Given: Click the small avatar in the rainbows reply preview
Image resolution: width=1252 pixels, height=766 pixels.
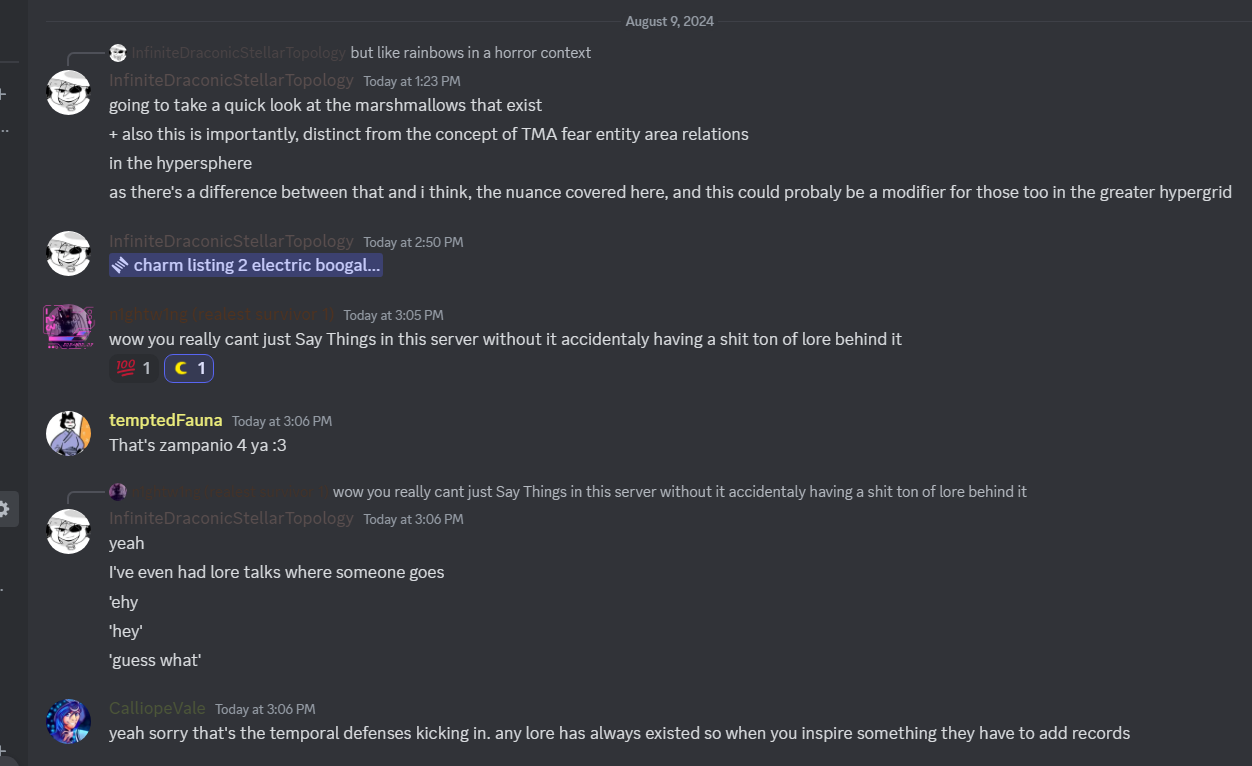Looking at the screenshot, I should (118, 52).
